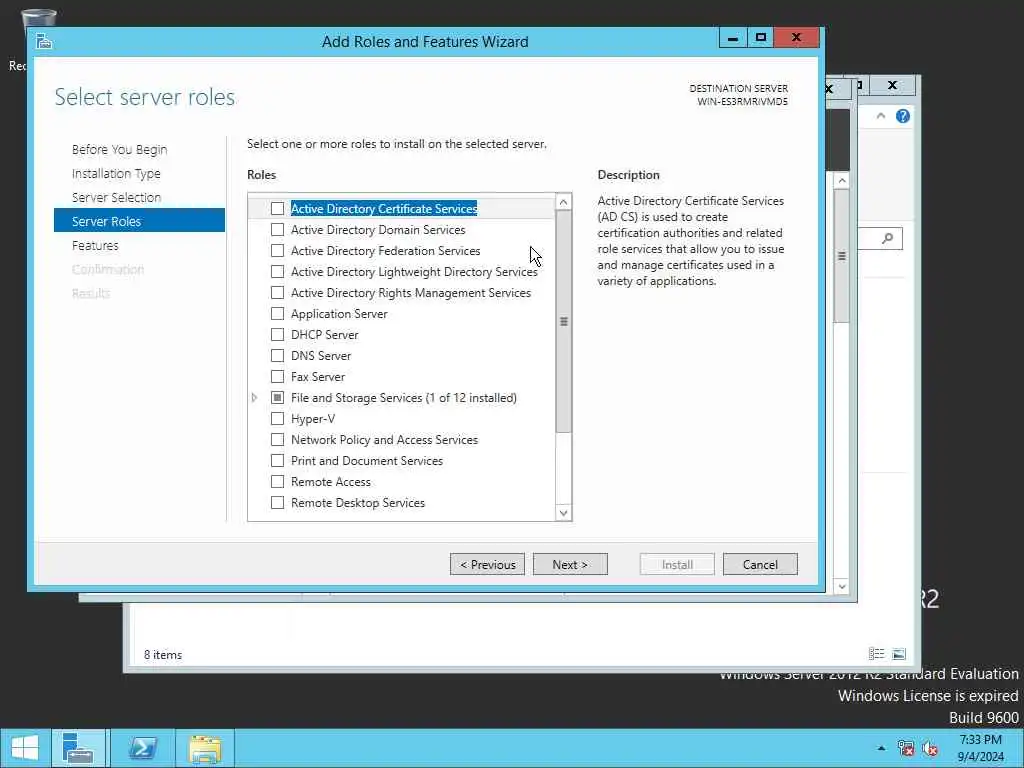Tick Active Directory Federation Services checkbox
The image size is (1024, 768).
tap(278, 251)
